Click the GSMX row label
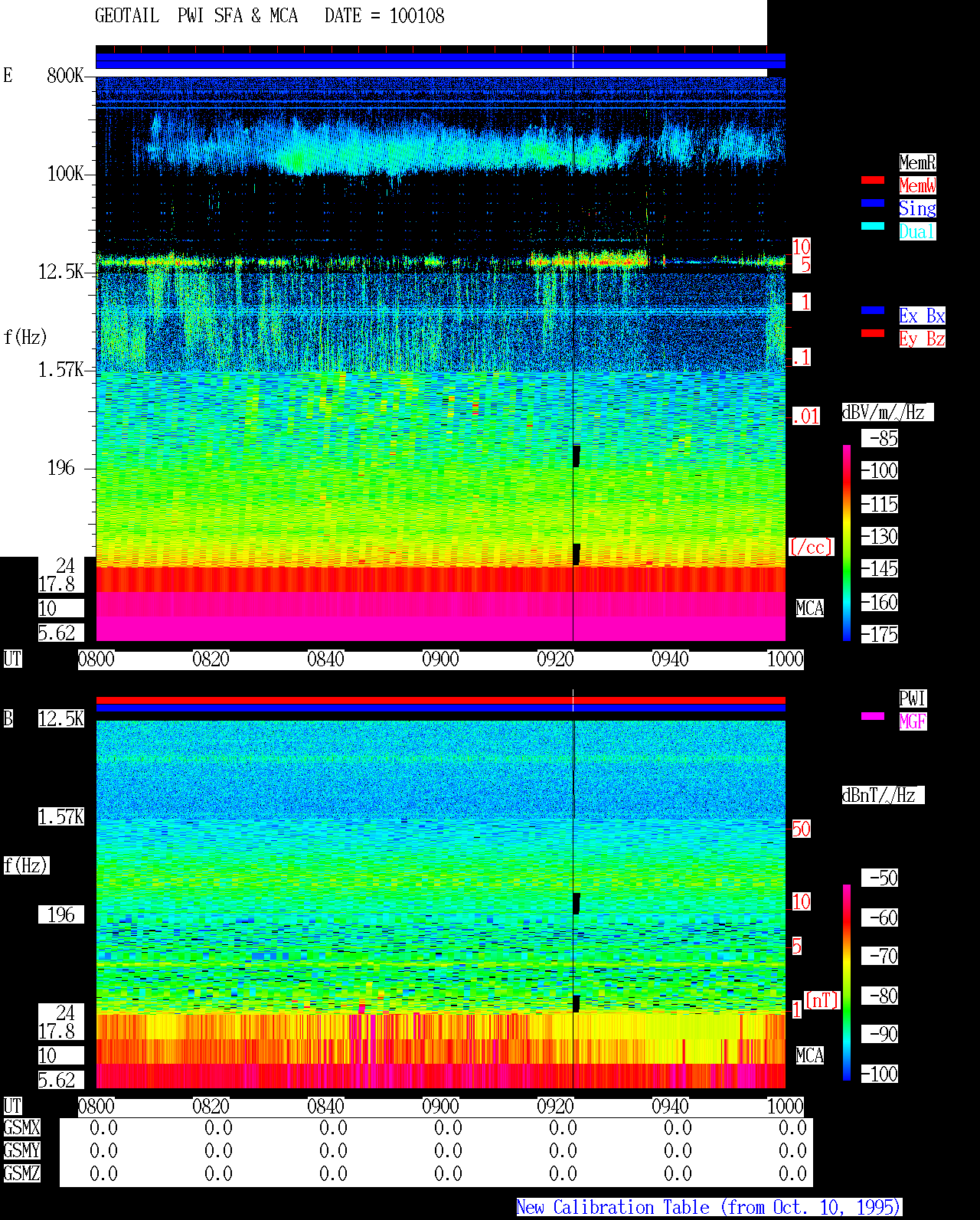The image size is (980, 1220). point(21,1127)
